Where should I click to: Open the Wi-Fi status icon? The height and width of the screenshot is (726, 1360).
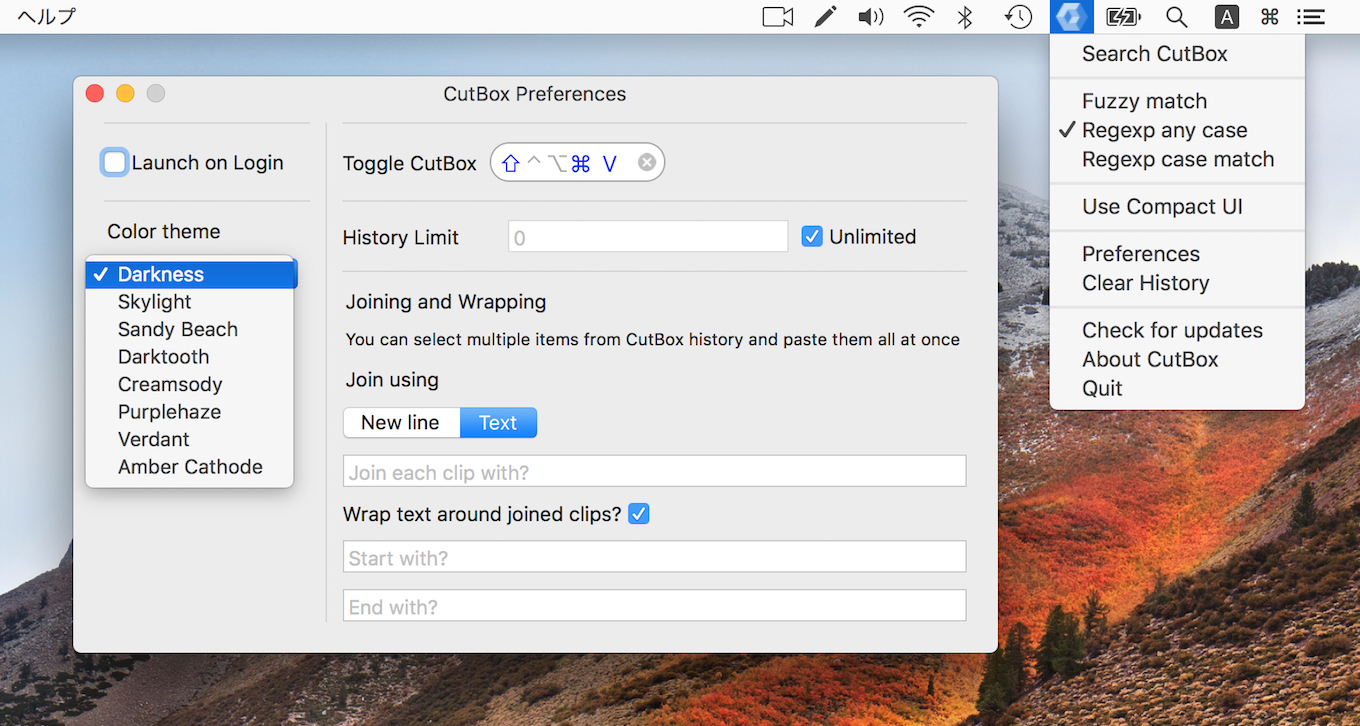point(918,17)
